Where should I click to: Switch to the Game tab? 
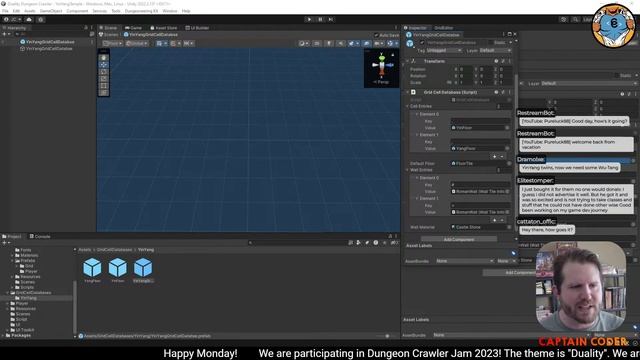click(133, 28)
